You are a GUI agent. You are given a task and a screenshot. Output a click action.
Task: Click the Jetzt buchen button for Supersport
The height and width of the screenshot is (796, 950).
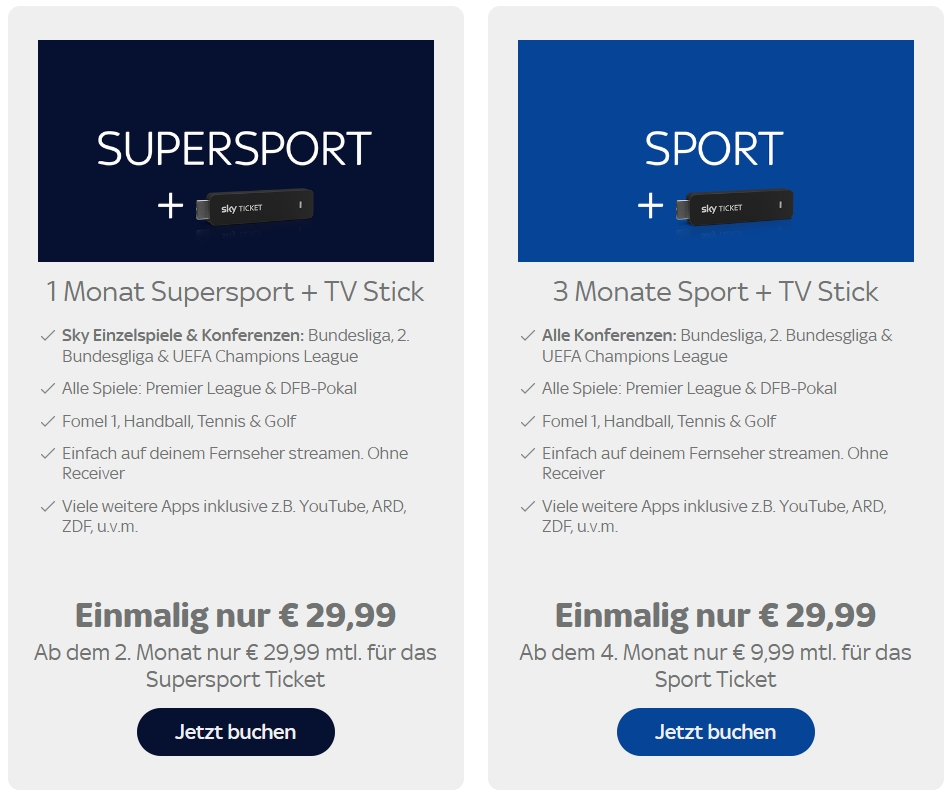pyautogui.click(x=235, y=732)
